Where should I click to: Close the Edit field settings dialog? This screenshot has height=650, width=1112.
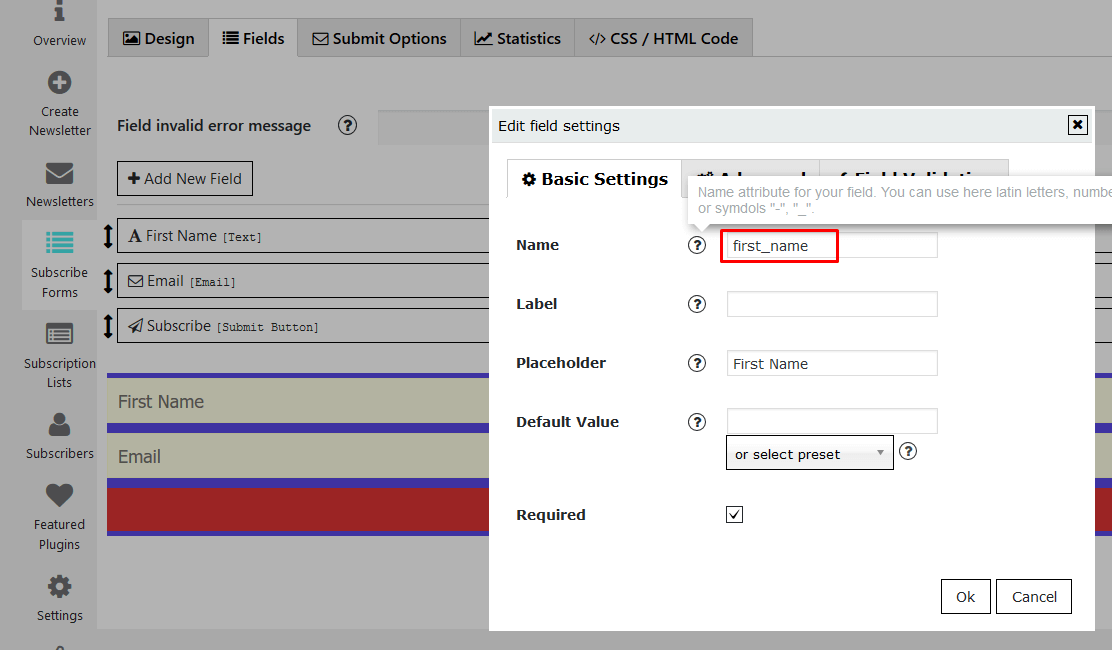[x=1077, y=125]
